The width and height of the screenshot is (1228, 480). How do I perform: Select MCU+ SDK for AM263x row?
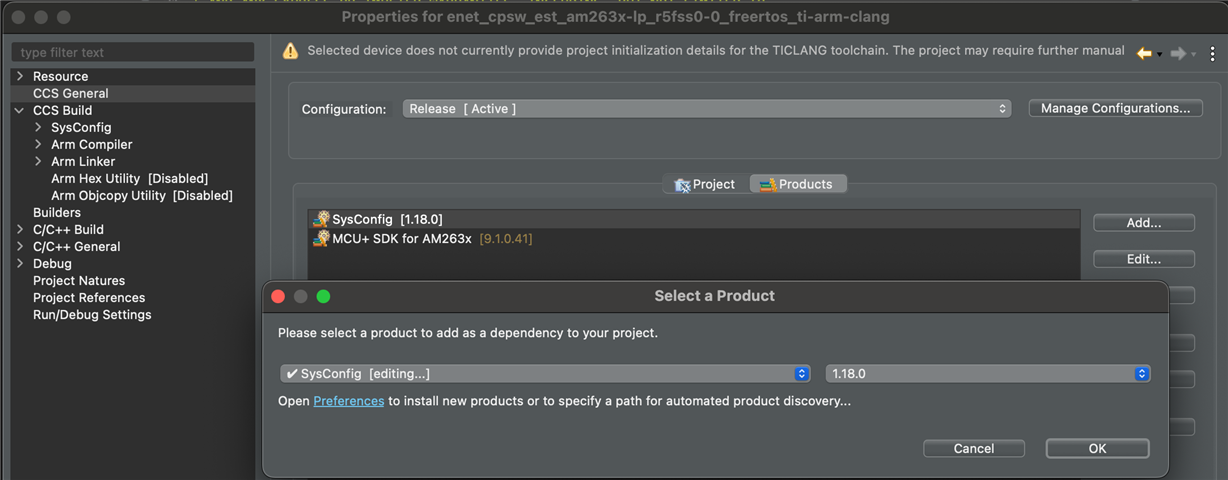694,239
